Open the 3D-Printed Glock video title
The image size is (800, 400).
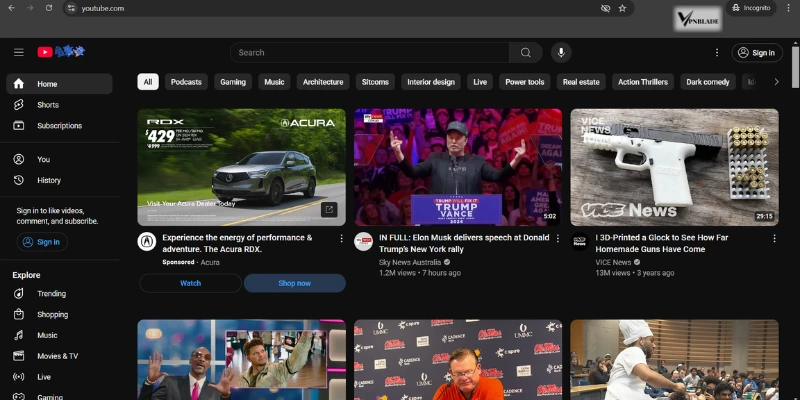662,243
